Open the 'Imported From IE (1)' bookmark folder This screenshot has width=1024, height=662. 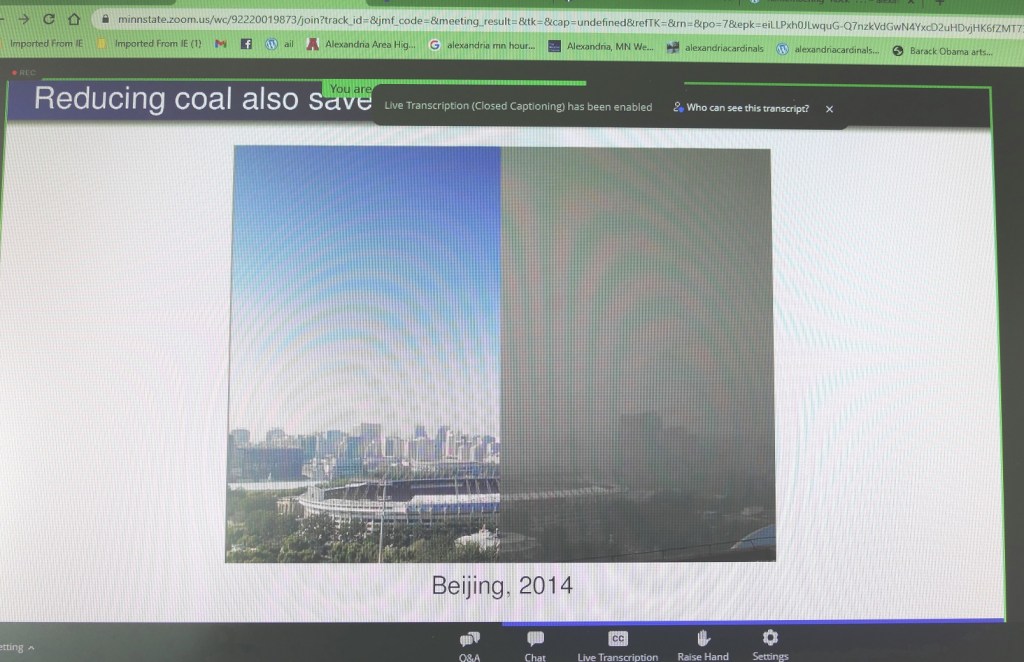point(148,44)
